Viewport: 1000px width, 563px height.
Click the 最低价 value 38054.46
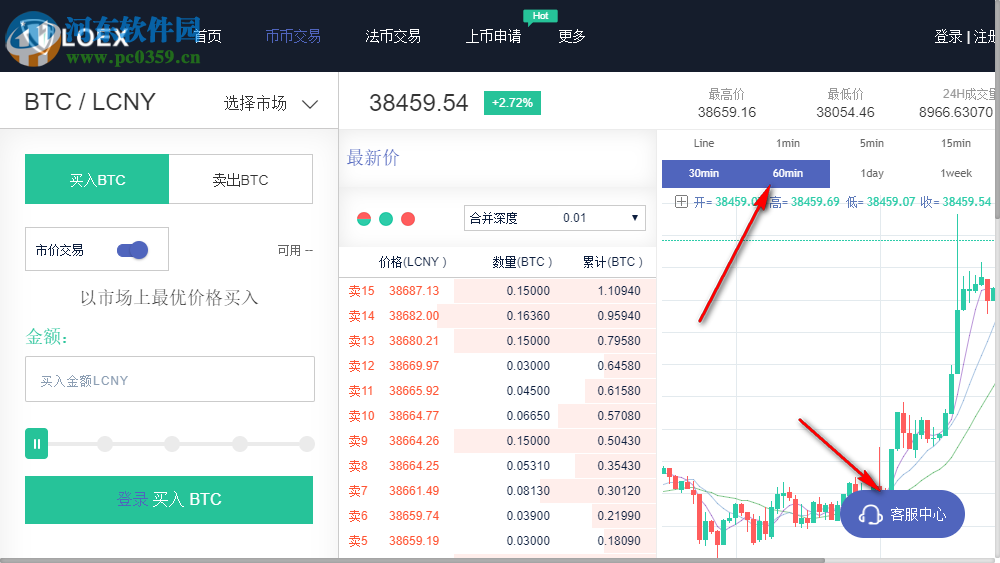(845, 112)
